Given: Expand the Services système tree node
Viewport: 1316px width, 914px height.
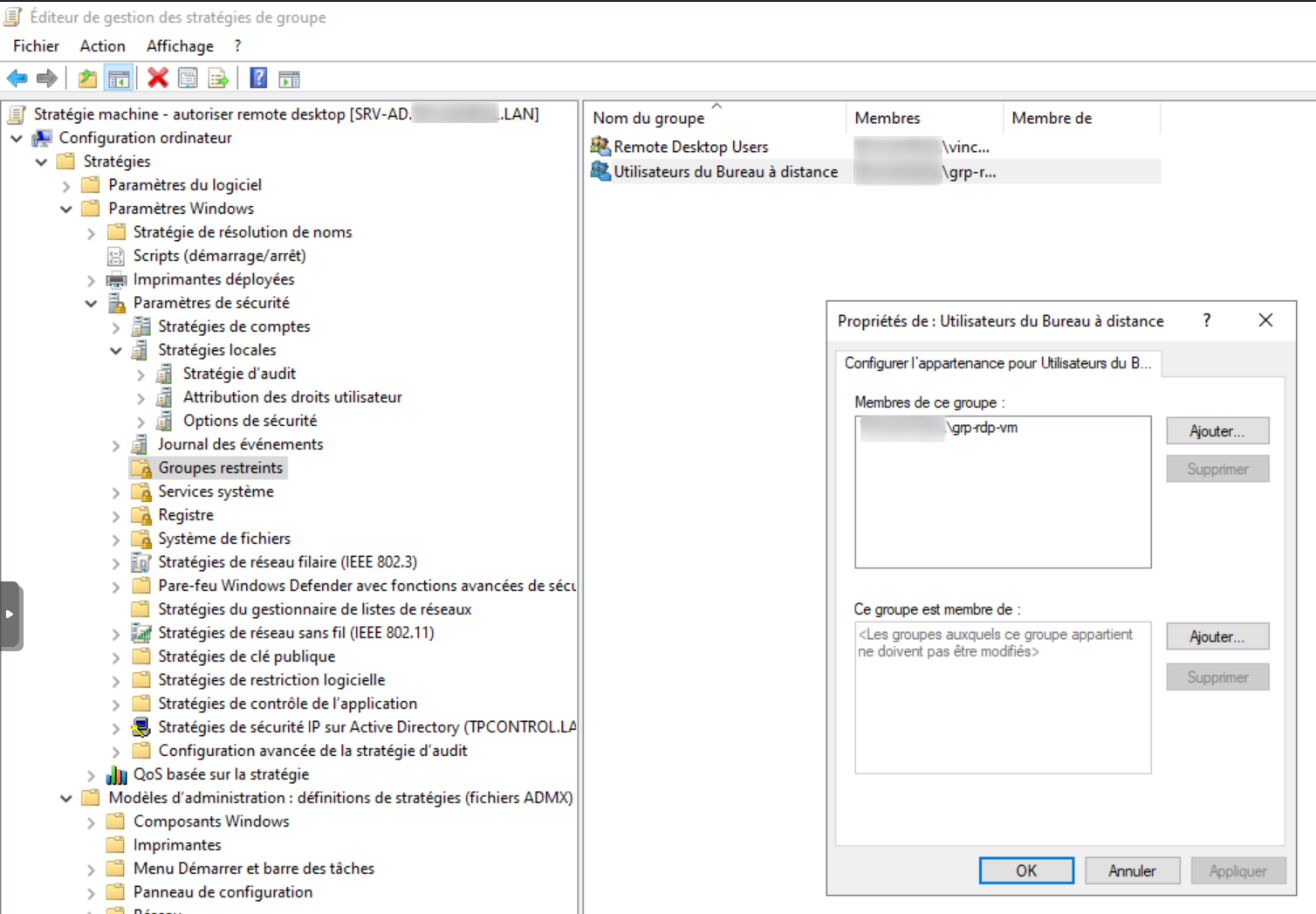Looking at the screenshot, I should click(116, 492).
